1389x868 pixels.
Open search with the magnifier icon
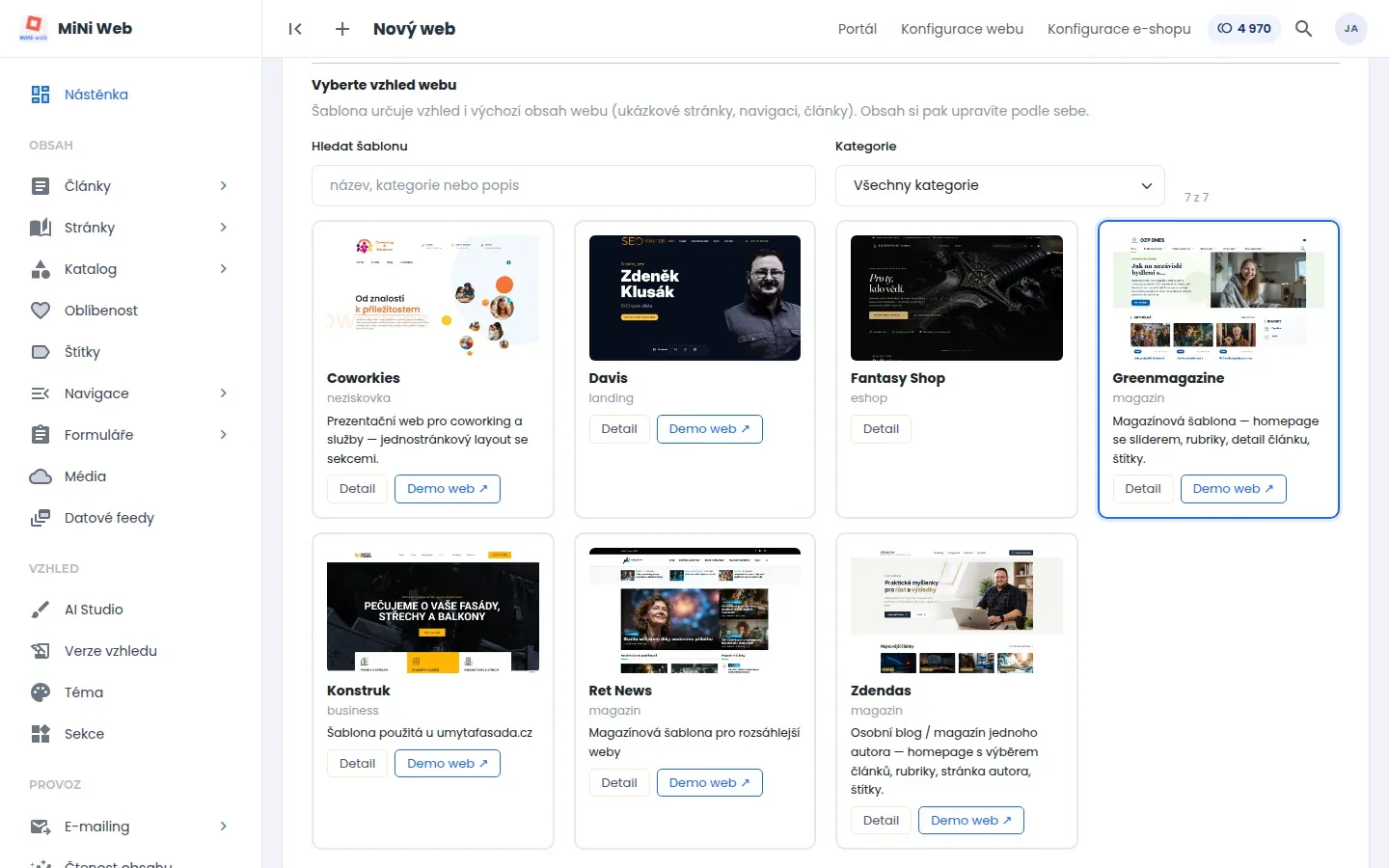pyautogui.click(x=1303, y=29)
